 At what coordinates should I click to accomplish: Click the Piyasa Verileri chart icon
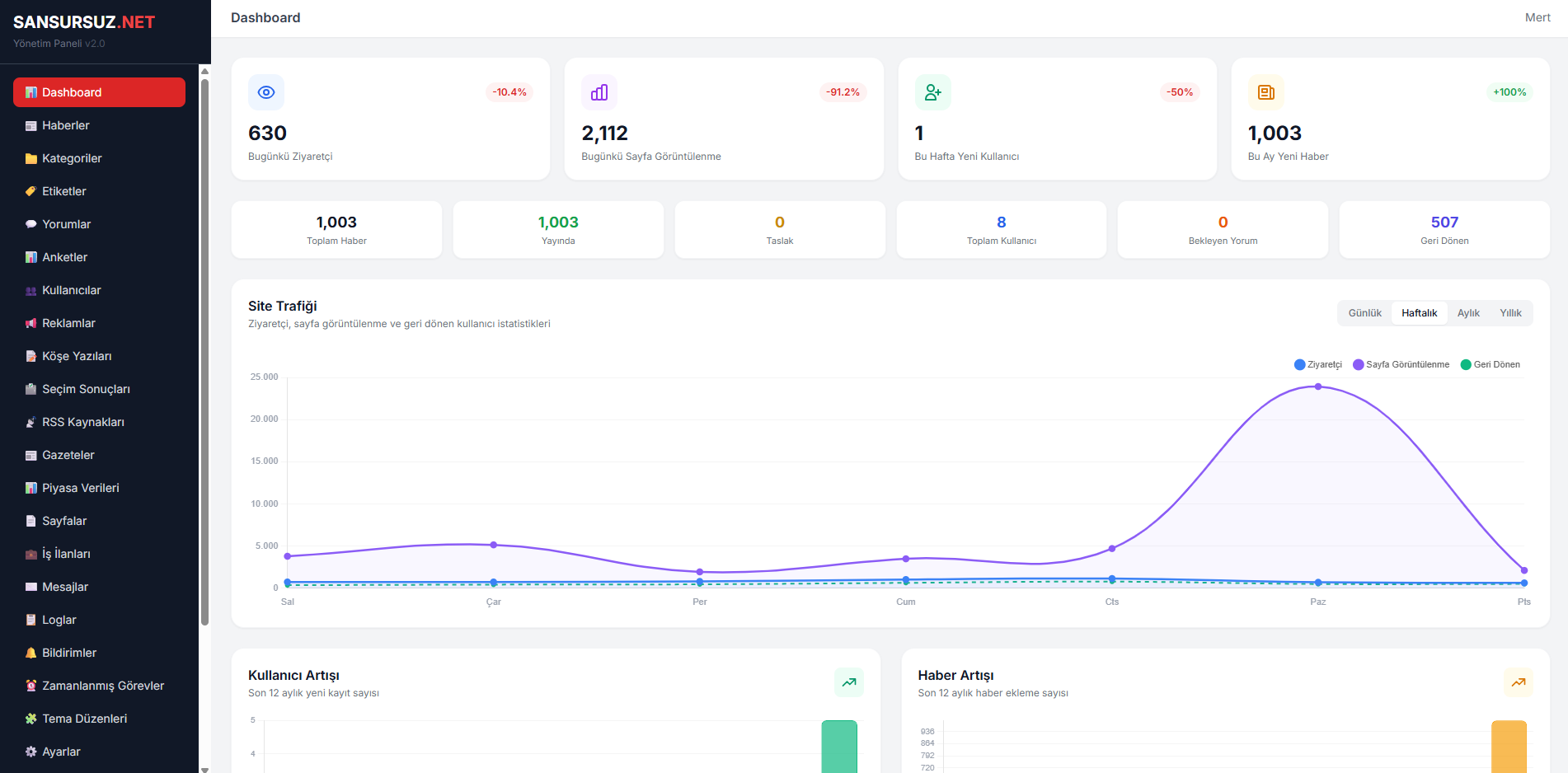pos(31,488)
